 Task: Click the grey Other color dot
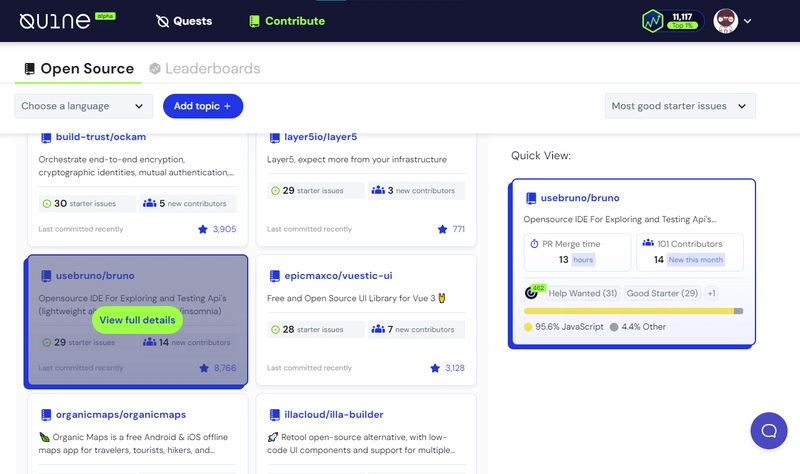(x=614, y=327)
